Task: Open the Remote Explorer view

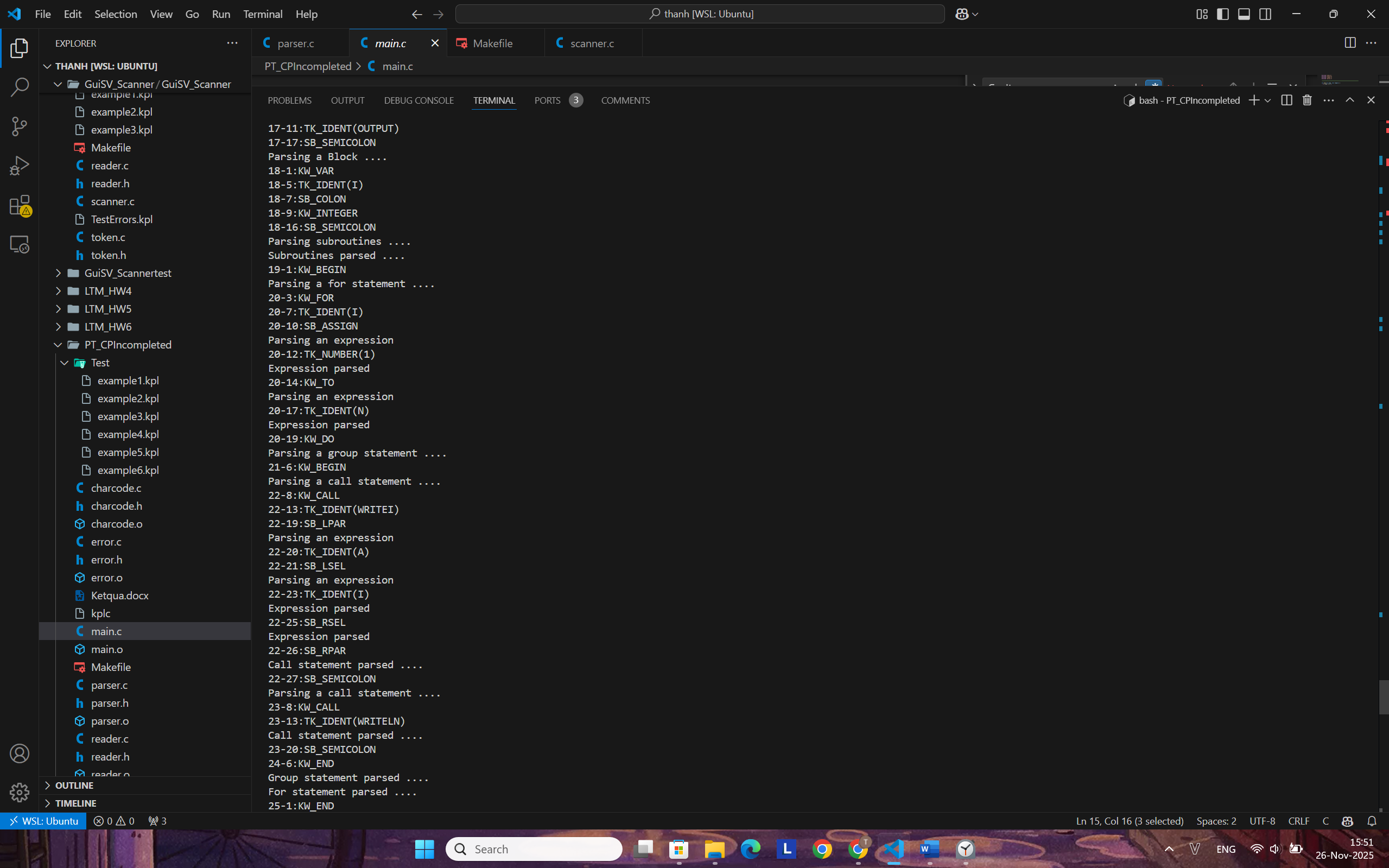Action: 19,244
